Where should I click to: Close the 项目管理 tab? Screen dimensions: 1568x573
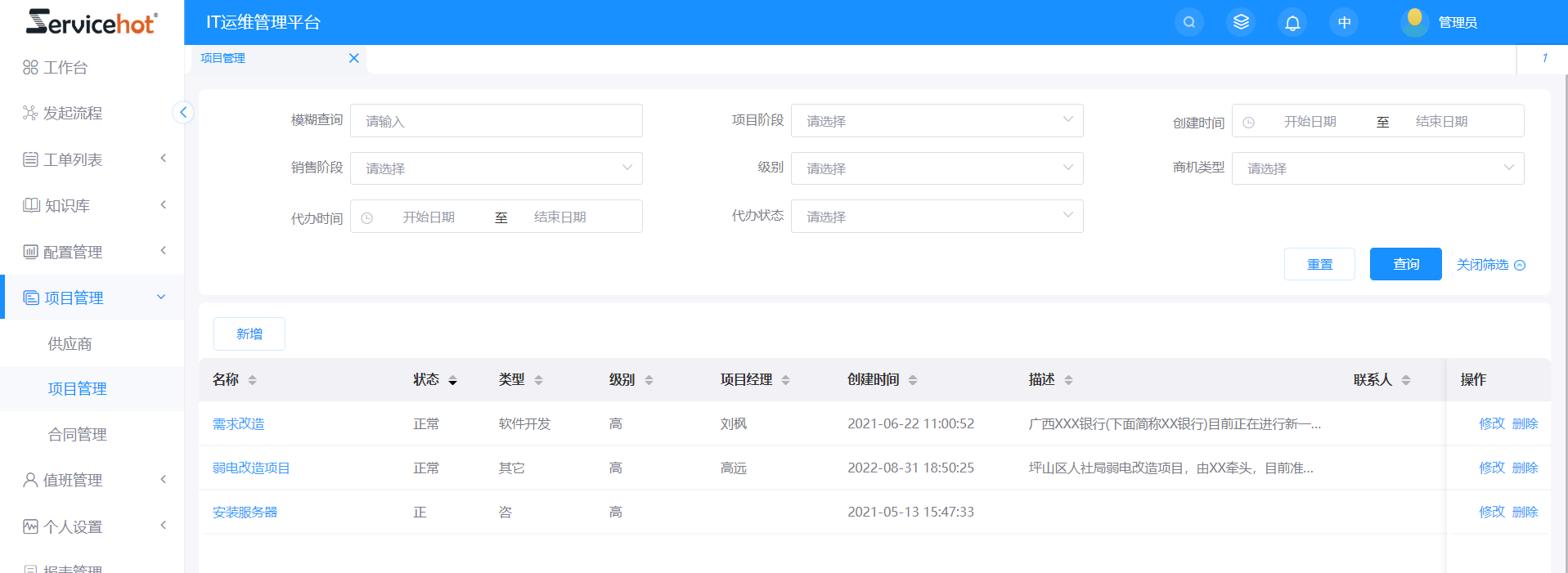(x=354, y=58)
